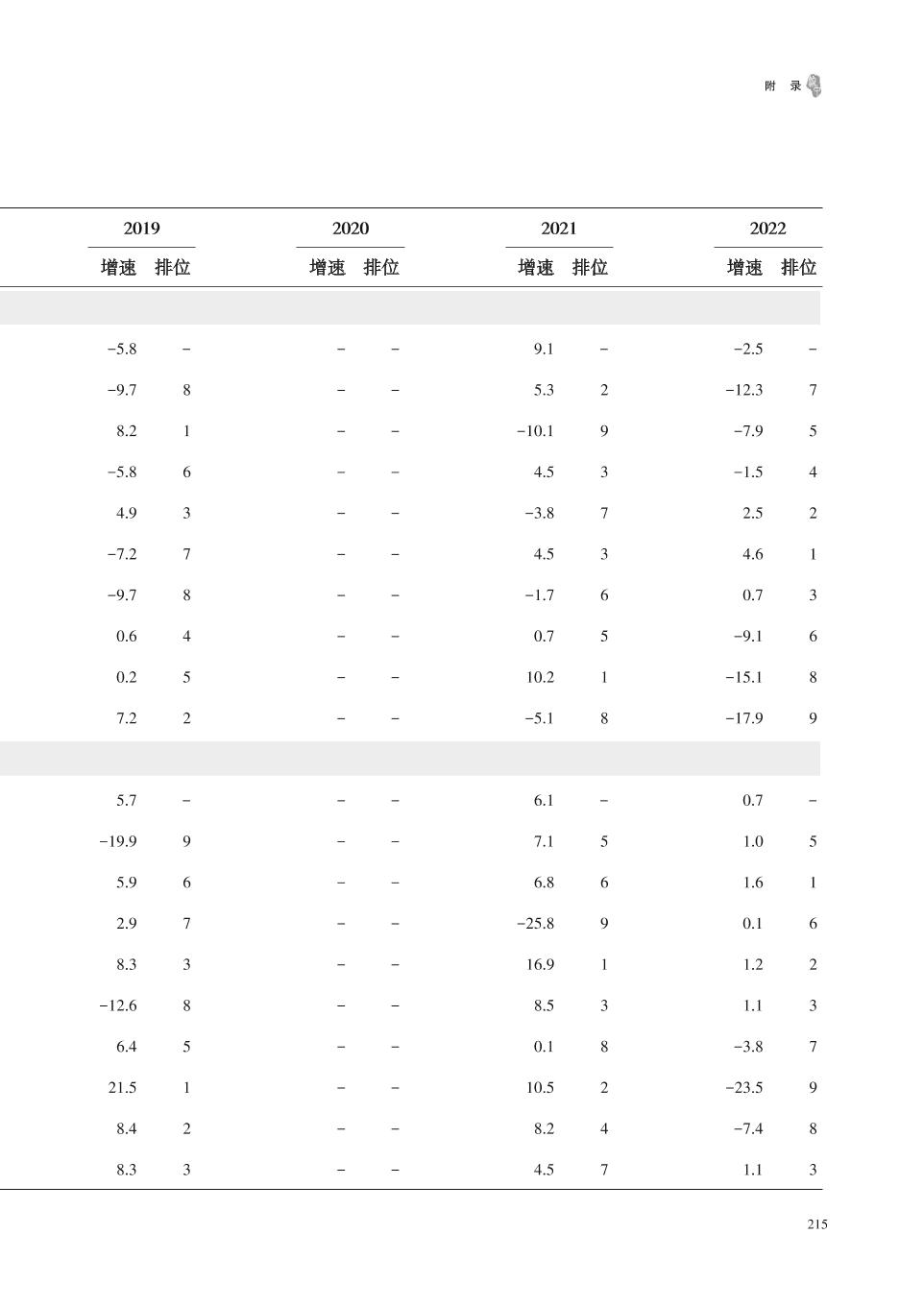Select the value 10.2 in the 2021 column
Viewport: 924px width, 1307px height.
(540, 678)
